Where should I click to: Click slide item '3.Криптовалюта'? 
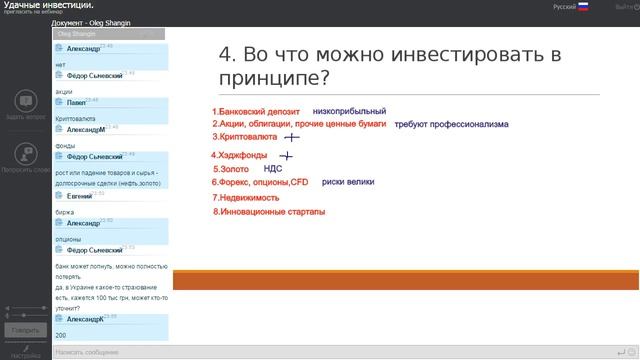pyautogui.click(x=244, y=137)
